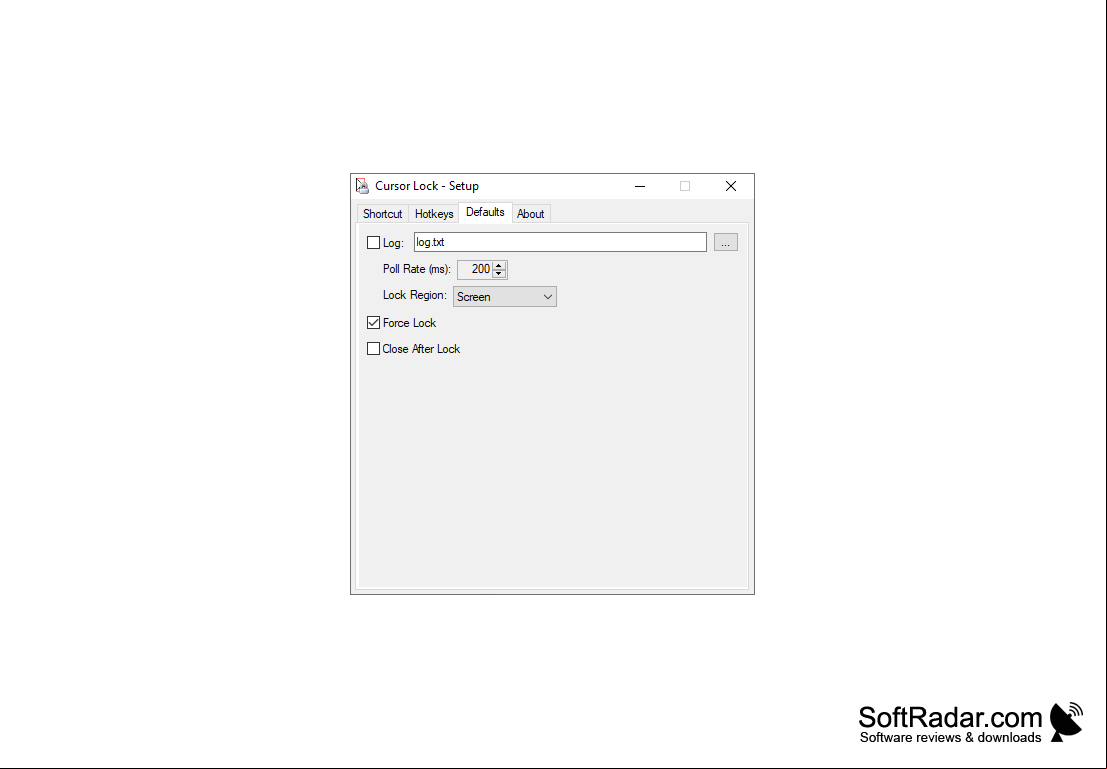Image resolution: width=1107 pixels, height=769 pixels.
Task: Click the Close After Lock label
Action: (x=421, y=349)
